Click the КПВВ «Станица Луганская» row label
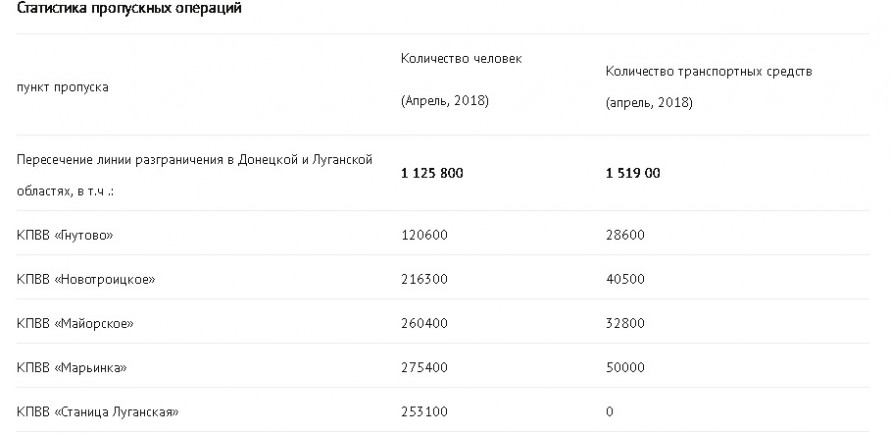Image resolution: width=890 pixels, height=435 pixels. [x=98, y=412]
